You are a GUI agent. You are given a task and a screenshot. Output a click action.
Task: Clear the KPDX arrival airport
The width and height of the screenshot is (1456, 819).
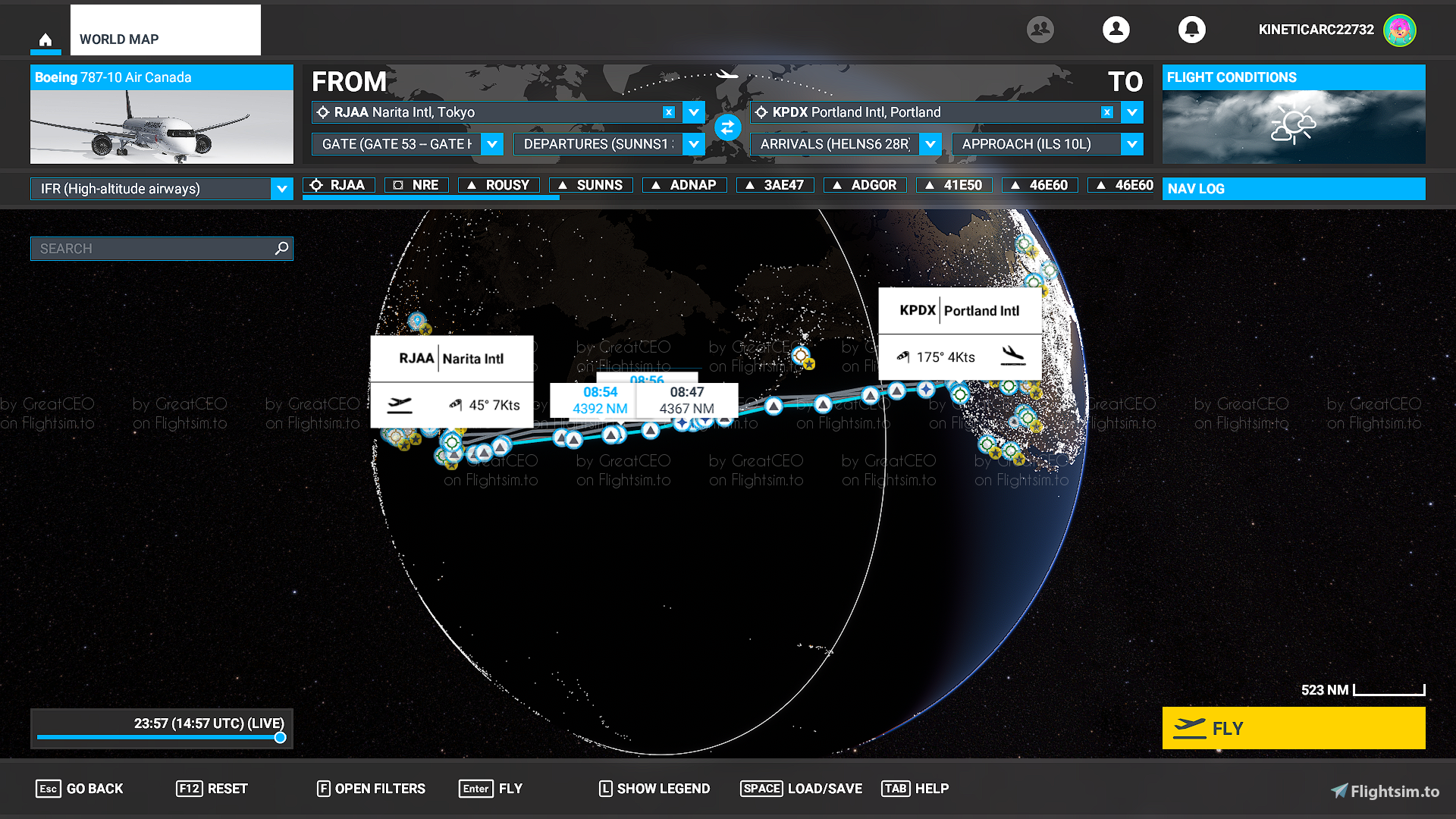(1107, 112)
